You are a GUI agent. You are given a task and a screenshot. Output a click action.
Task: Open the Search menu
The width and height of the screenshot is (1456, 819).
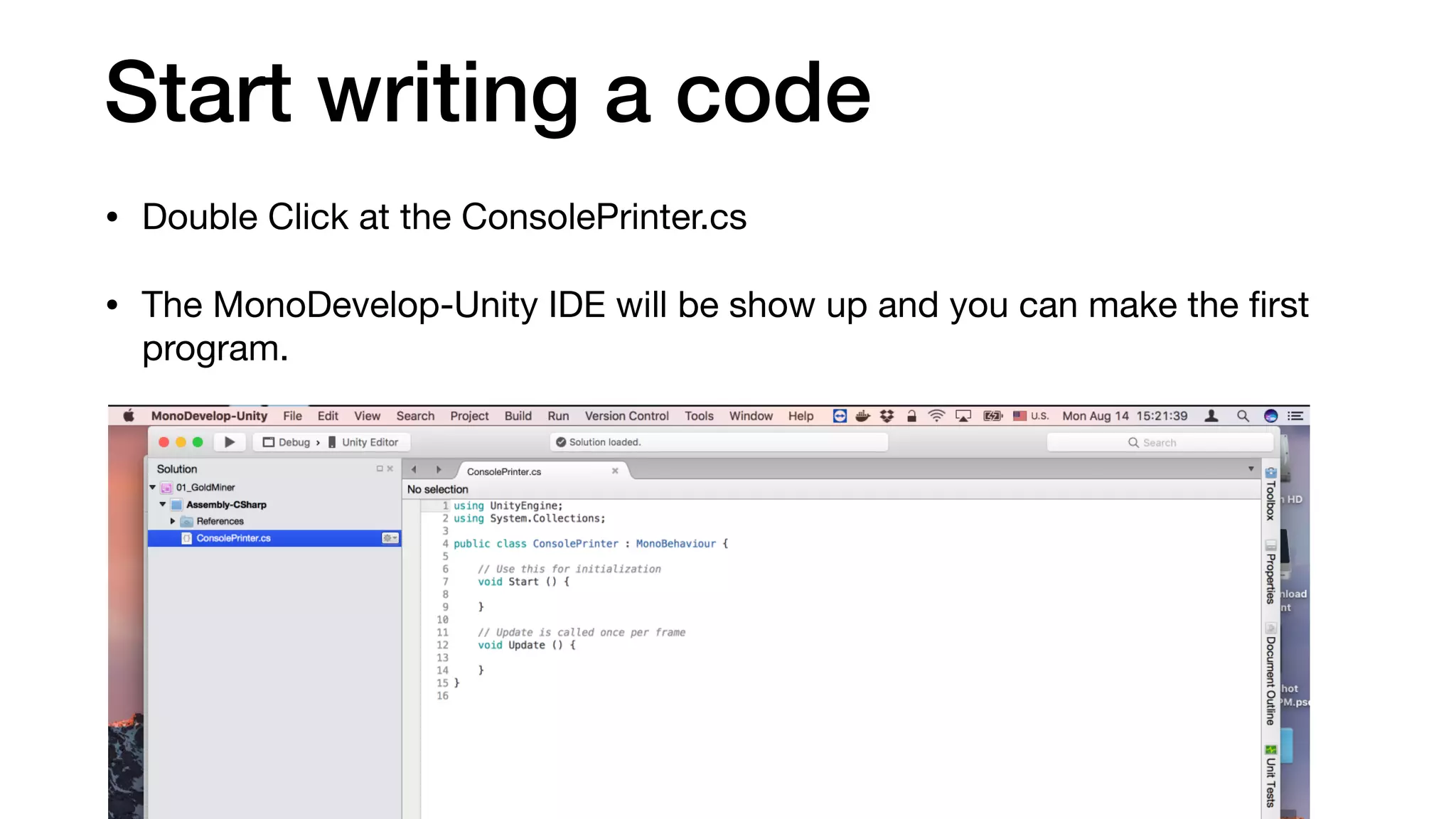click(x=415, y=416)
